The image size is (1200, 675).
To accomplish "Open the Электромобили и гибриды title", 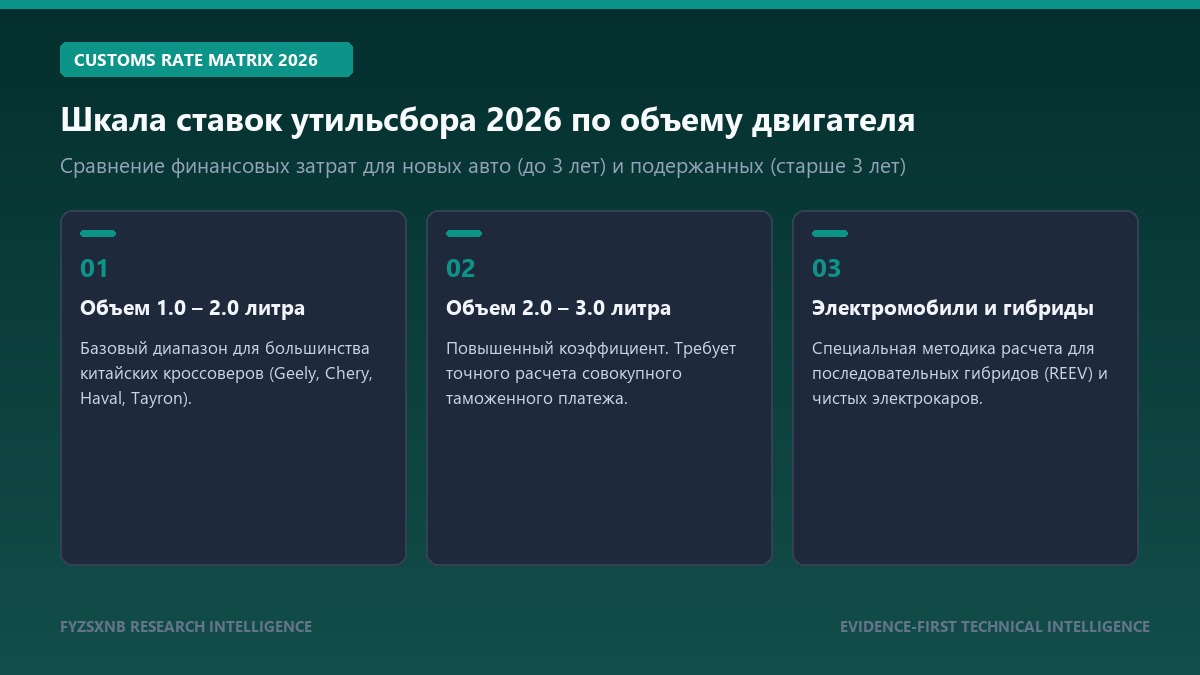I will (953, 308).
